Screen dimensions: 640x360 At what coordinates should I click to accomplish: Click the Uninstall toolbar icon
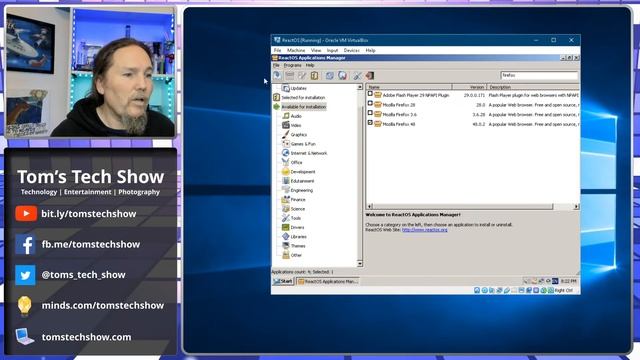point(289,76)
